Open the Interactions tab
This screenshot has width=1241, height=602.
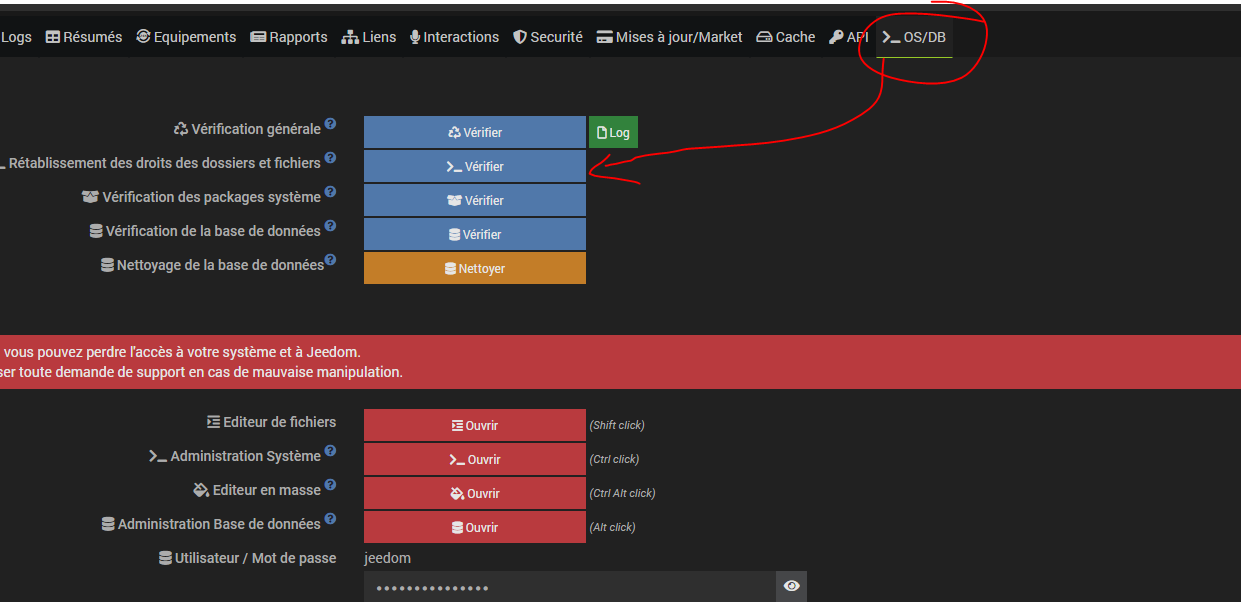(x=454, y=37)
